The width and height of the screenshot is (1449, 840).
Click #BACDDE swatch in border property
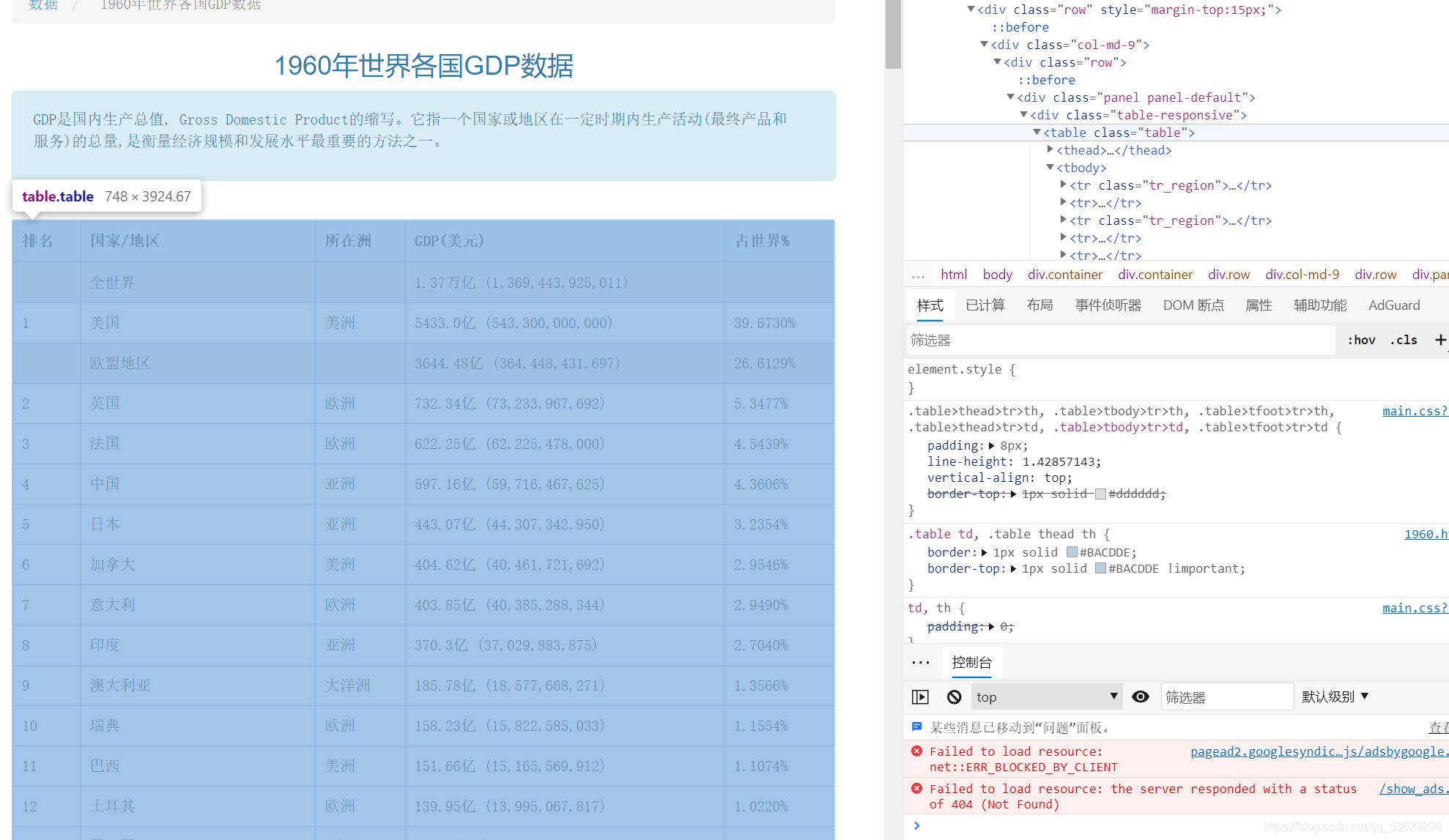pyautogui.click(x=1072, y=552)
